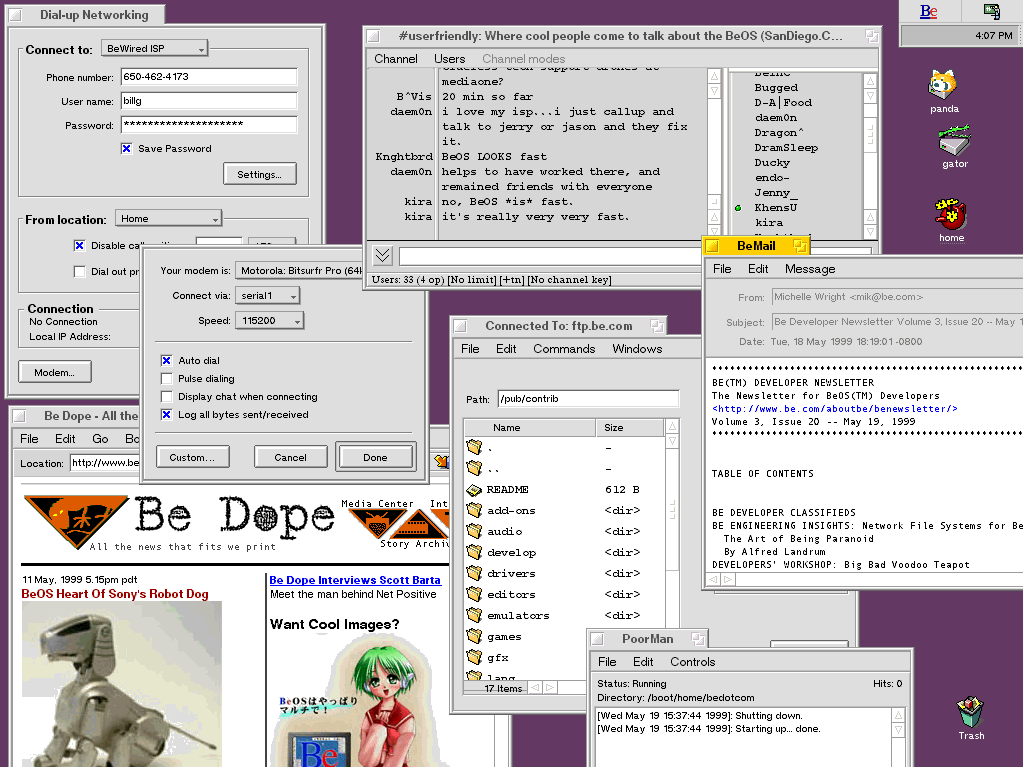Click the Name column header in FTP list
Image resolution: width=1024 pixels, height=768 pixels.
point(530,428)
